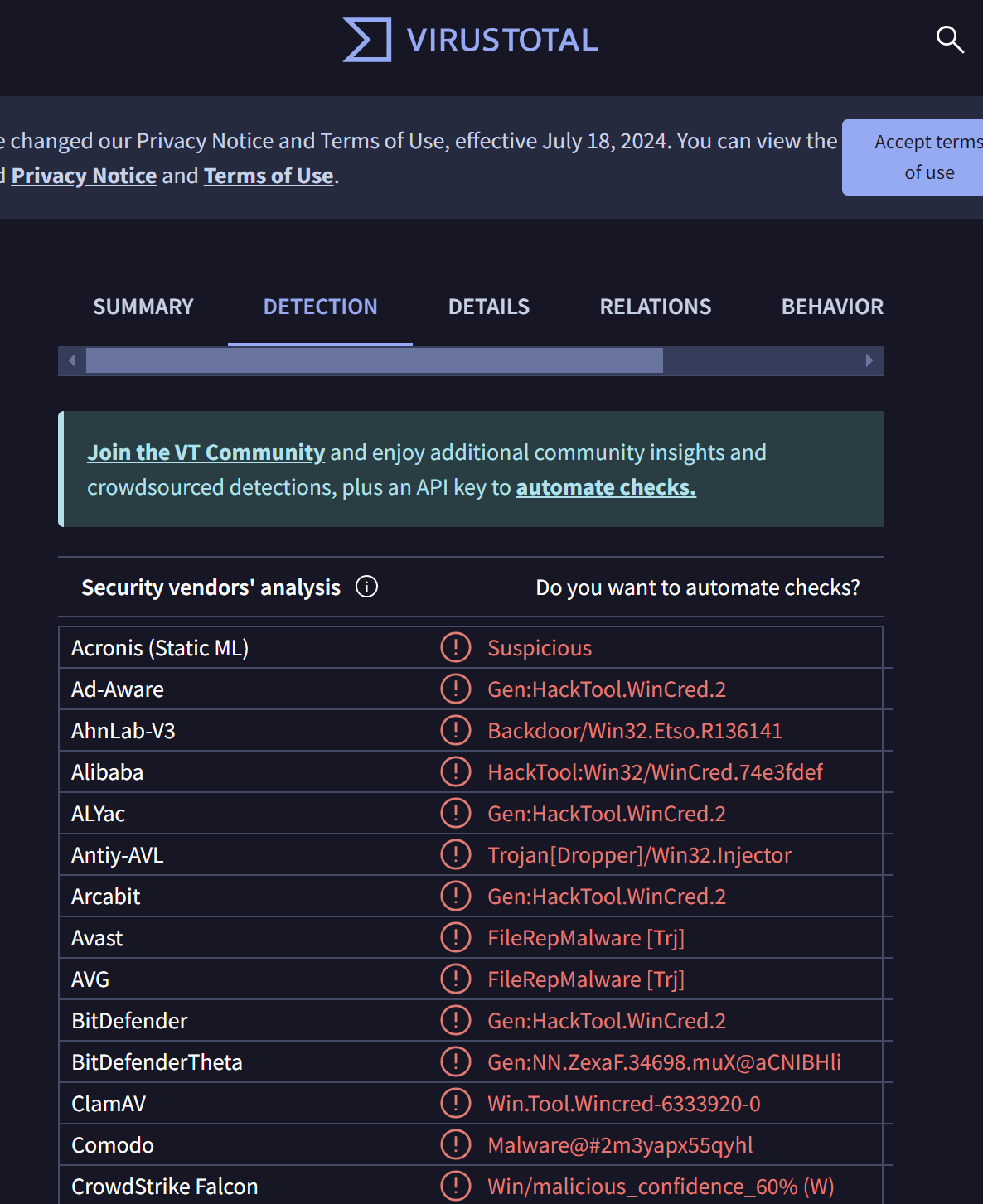Image resolution: width=983 pixels, height=1204 pixels.
Task: Click Win.Tool.Wincred-6333920-0 result
Action: [x=624, y=1104]
